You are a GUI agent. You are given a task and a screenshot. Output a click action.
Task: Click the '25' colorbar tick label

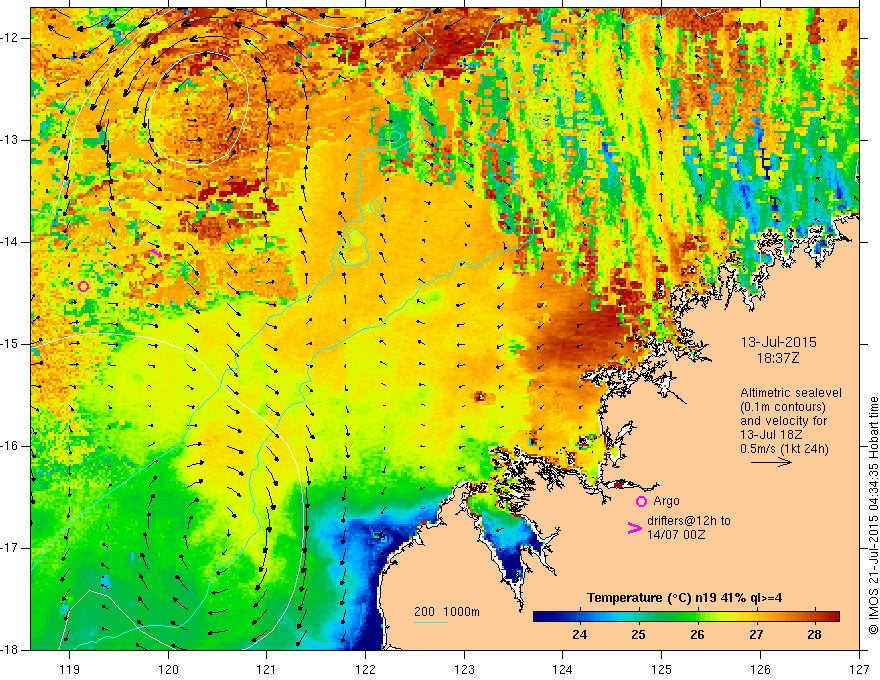(x=638, y=635)
